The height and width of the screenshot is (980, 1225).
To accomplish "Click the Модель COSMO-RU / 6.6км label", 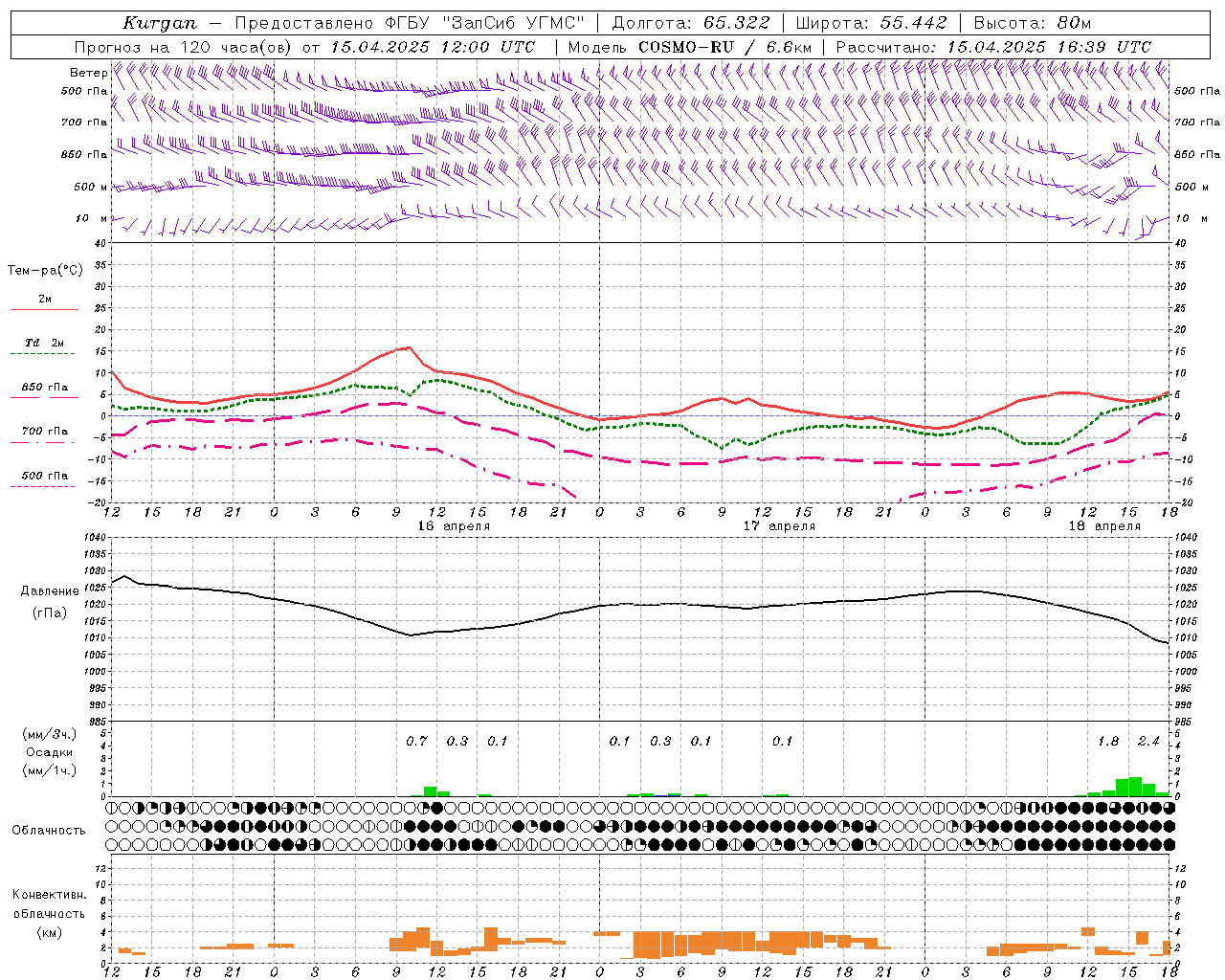I will [689, 47].
